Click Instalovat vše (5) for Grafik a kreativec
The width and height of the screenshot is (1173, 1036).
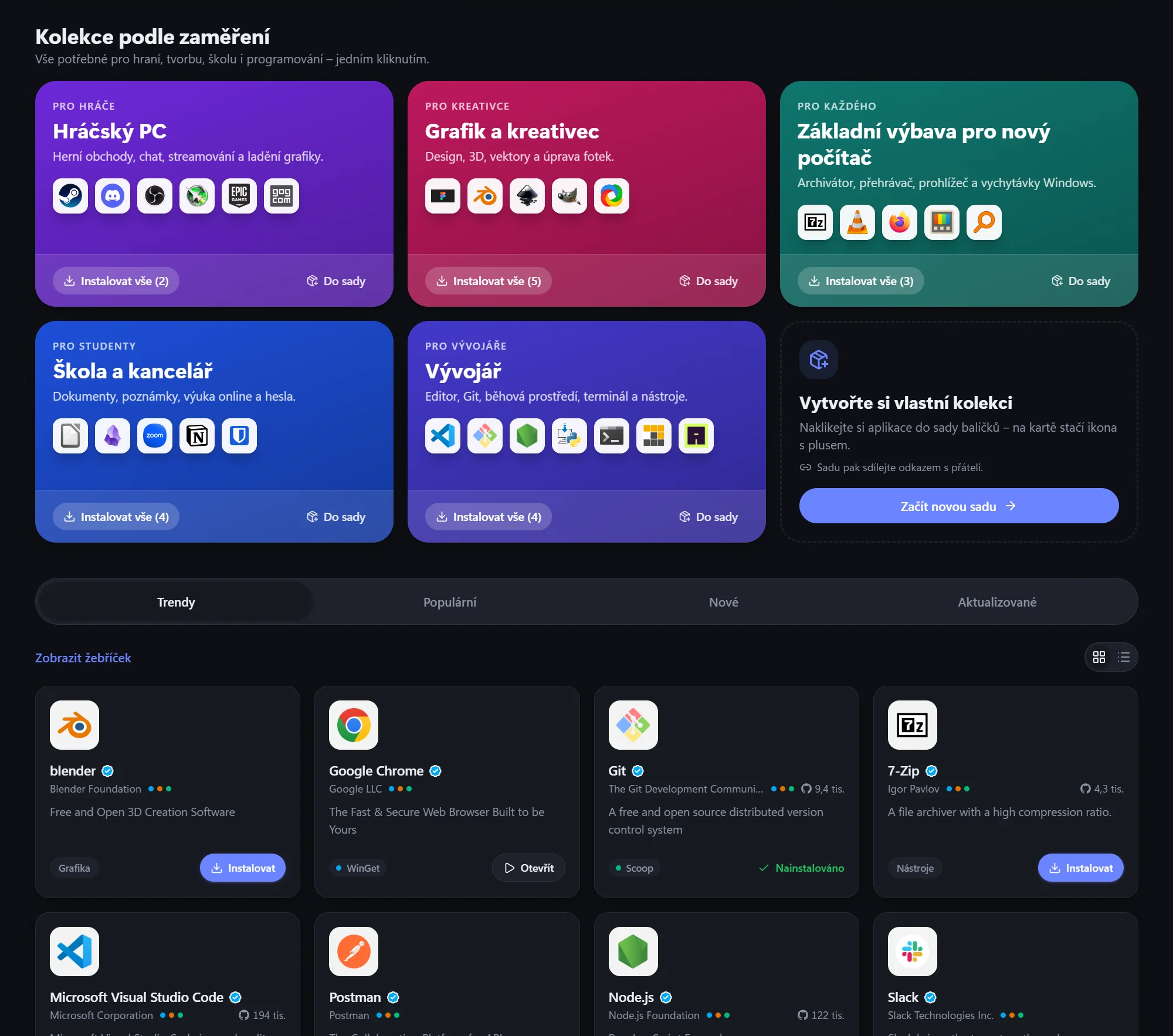coord(489,281)
